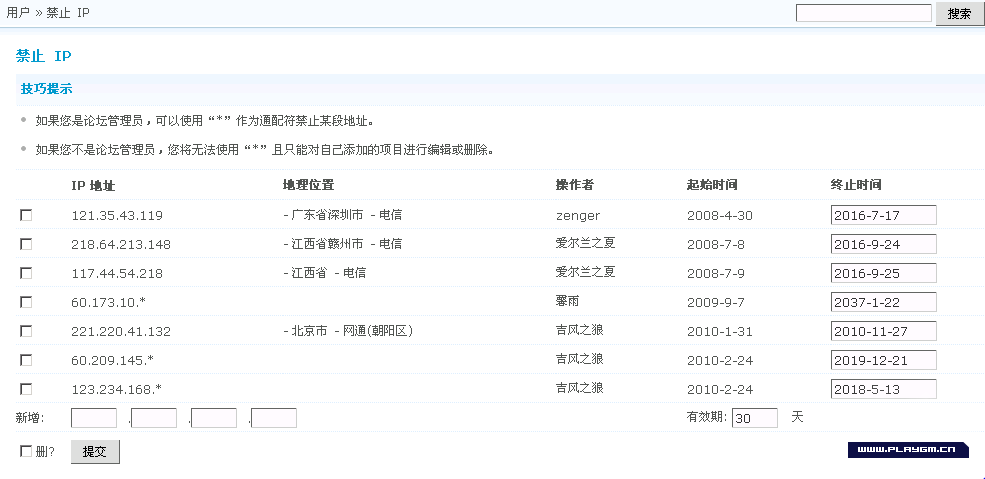The height and width of the screenshot is (479, 985).
Task: Toggle the 删? delete-all checkbox
Action: click(x=26, y=452)
